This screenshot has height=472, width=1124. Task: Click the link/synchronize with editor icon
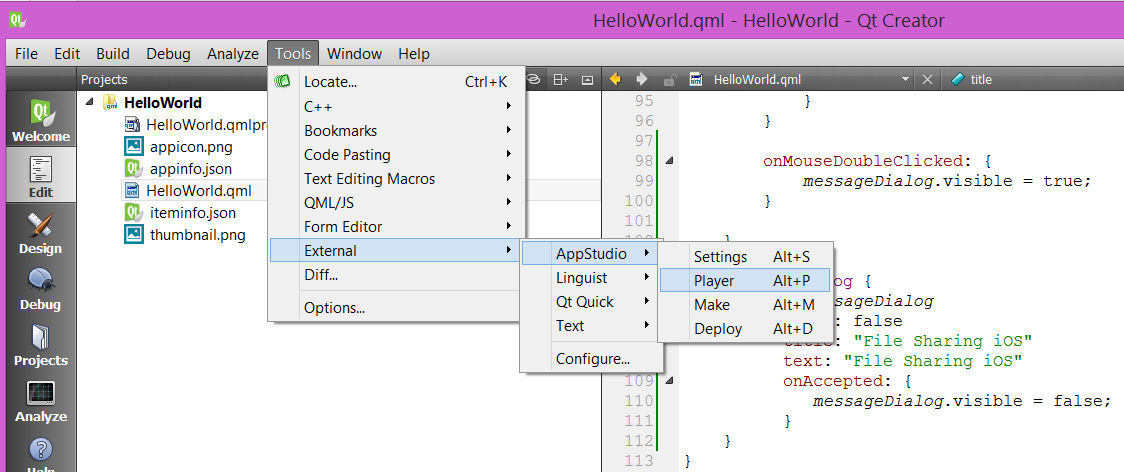(x=534, y=80)
